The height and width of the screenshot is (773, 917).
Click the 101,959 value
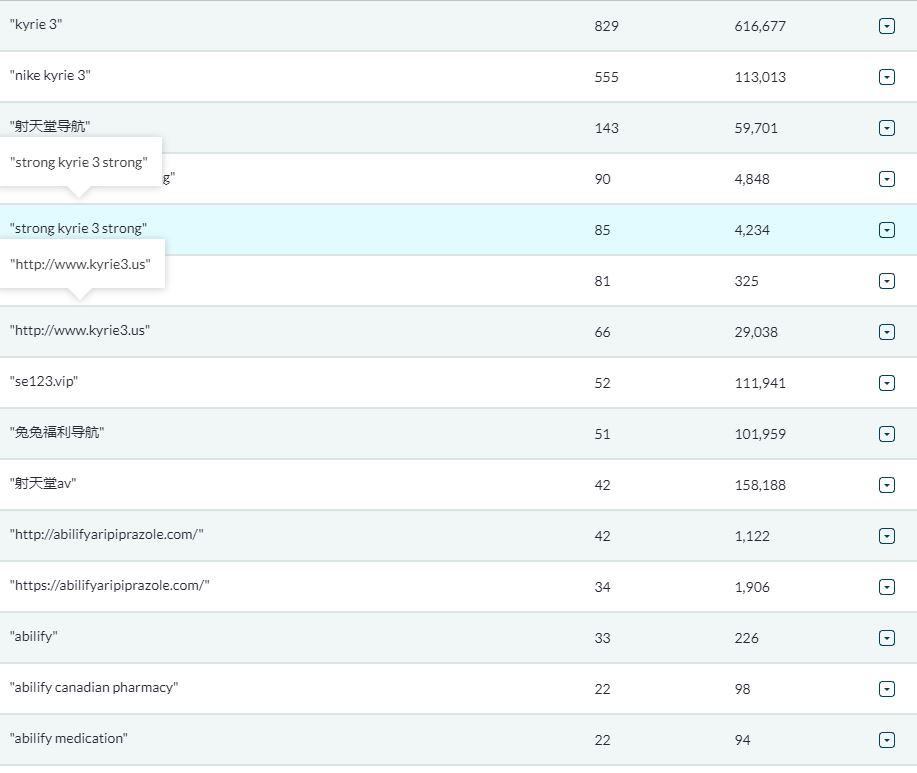pyautogui.click(x=760, y=434)
